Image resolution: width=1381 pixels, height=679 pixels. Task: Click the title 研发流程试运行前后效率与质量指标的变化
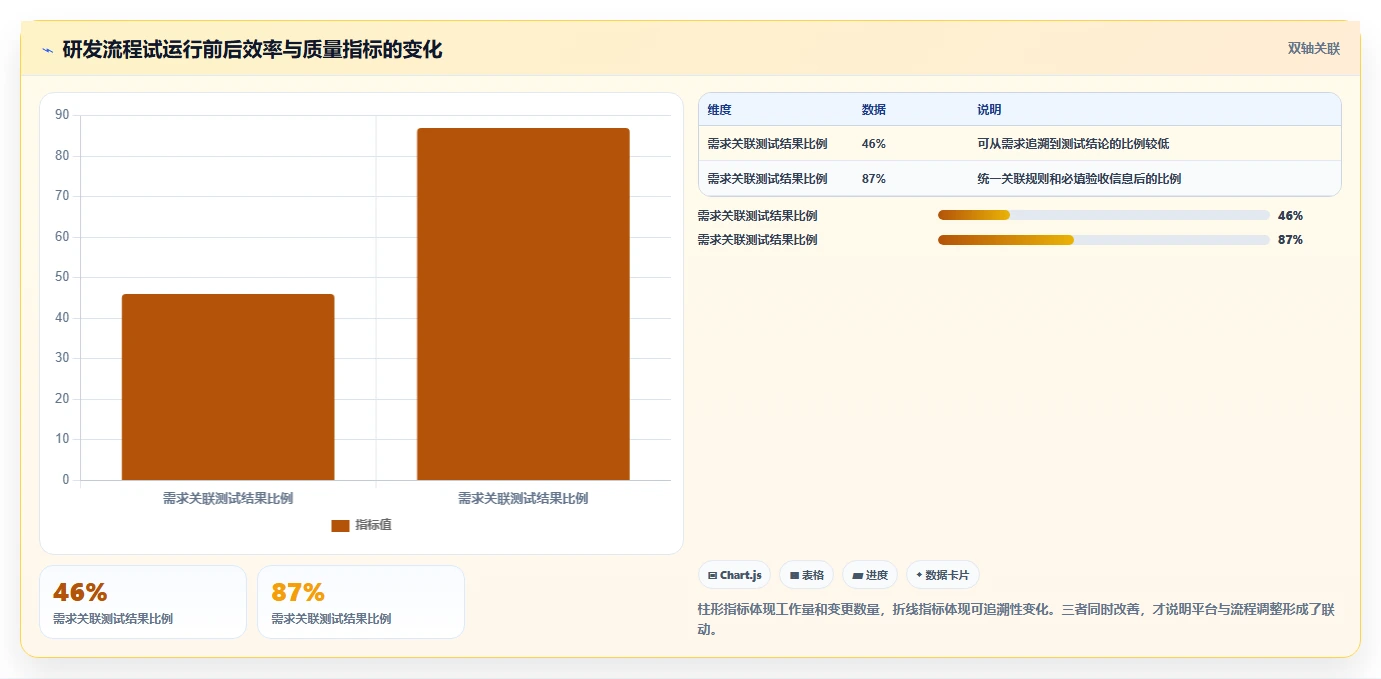[x=252, y=50]
